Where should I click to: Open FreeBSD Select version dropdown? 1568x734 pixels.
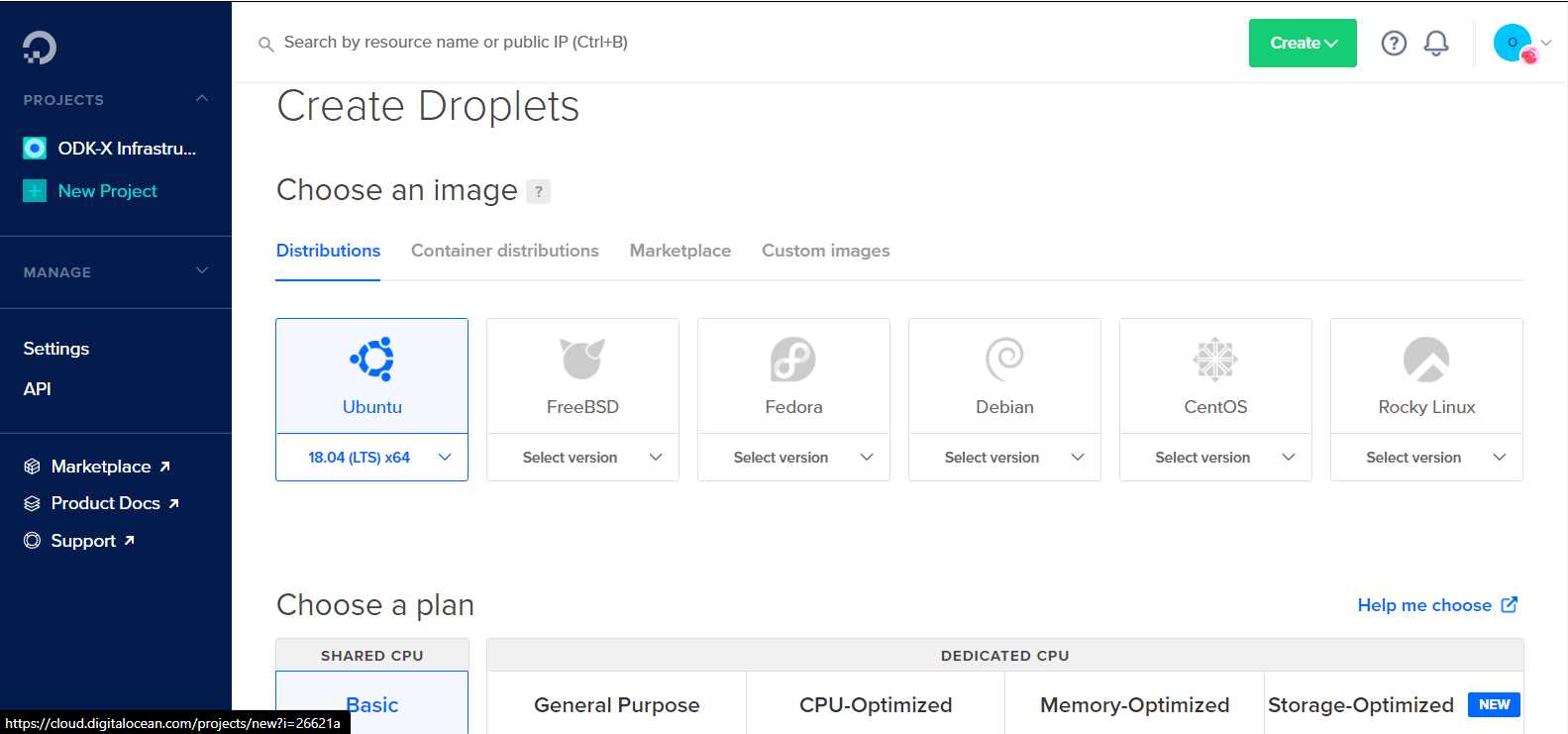(x=582, y=458)
